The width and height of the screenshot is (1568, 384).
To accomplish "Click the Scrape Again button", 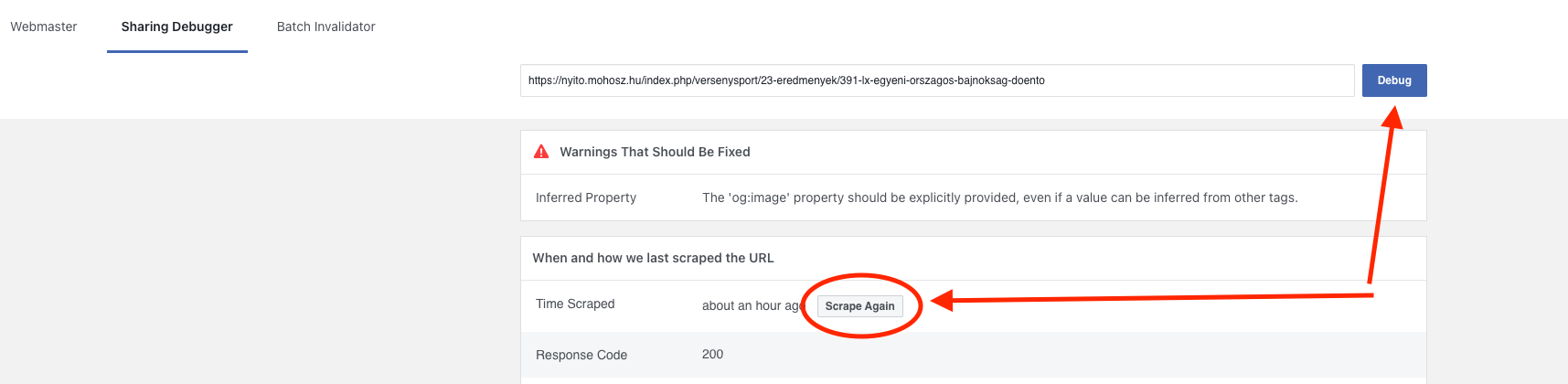I will point(859,306).
